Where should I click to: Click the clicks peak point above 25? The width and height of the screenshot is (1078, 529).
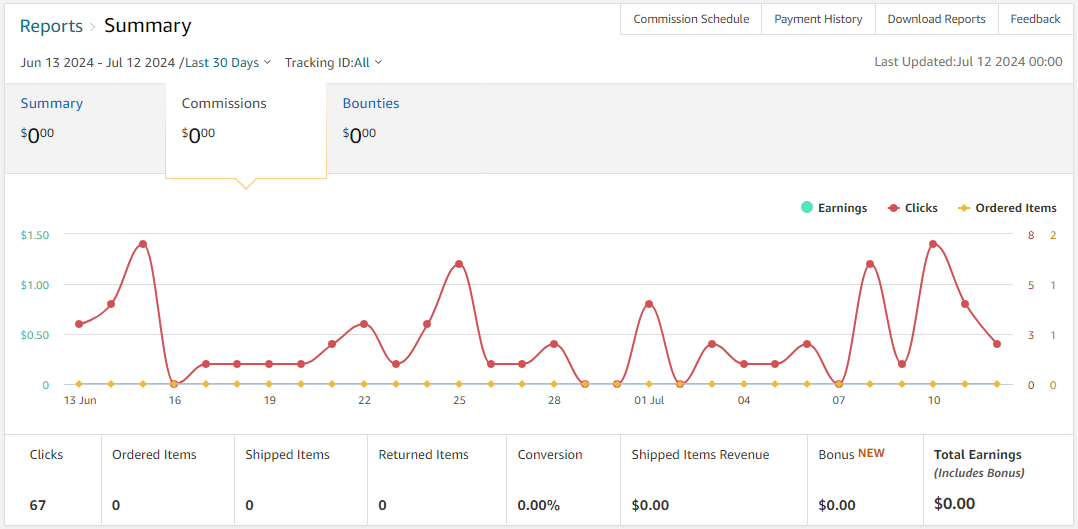[x=459, y=264]
